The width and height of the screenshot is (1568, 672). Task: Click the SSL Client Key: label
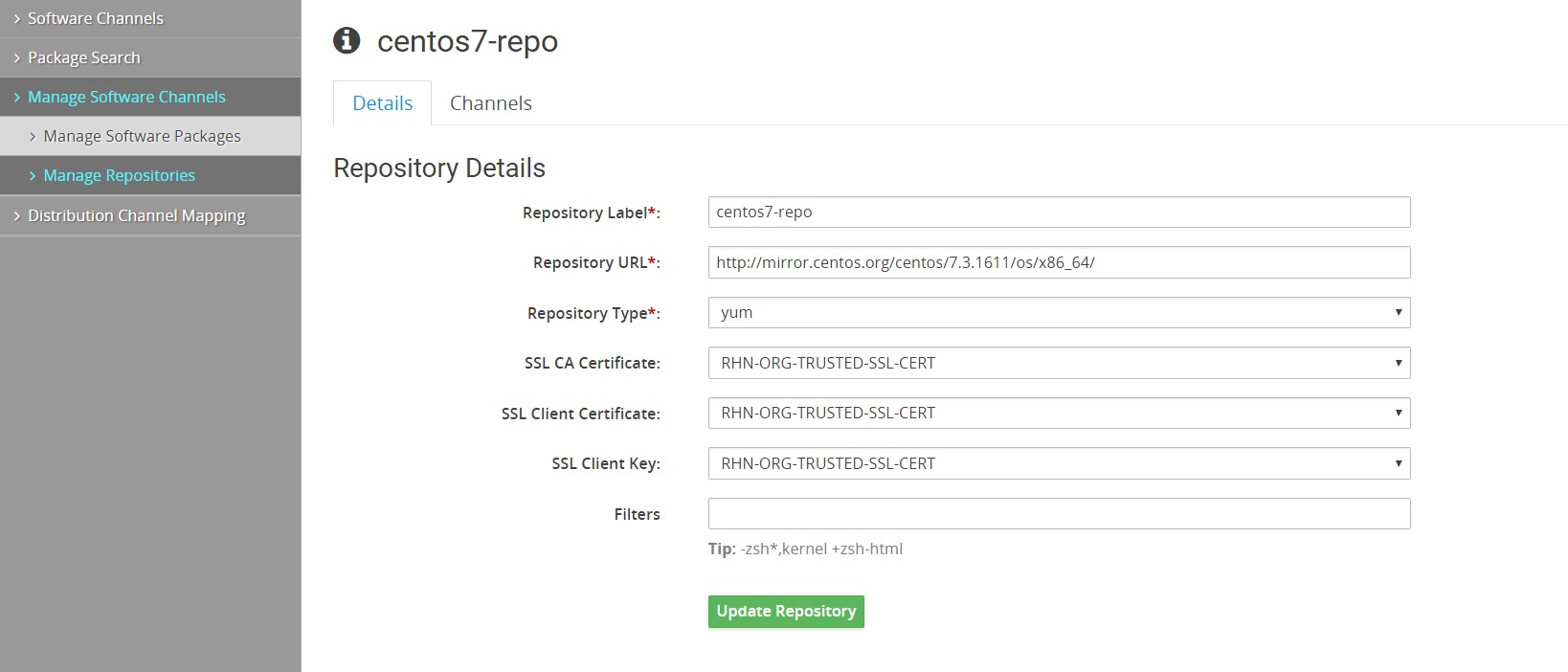pos(606,463)
